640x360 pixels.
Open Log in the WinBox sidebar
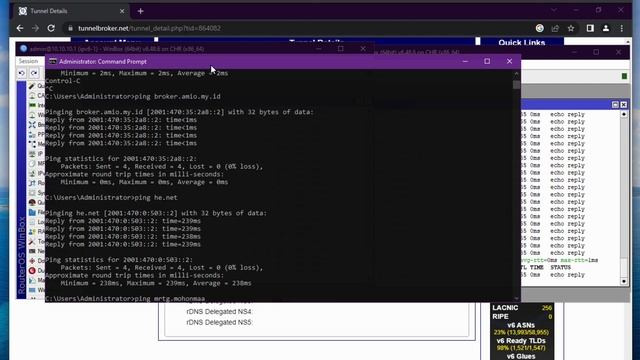(36, 222)
